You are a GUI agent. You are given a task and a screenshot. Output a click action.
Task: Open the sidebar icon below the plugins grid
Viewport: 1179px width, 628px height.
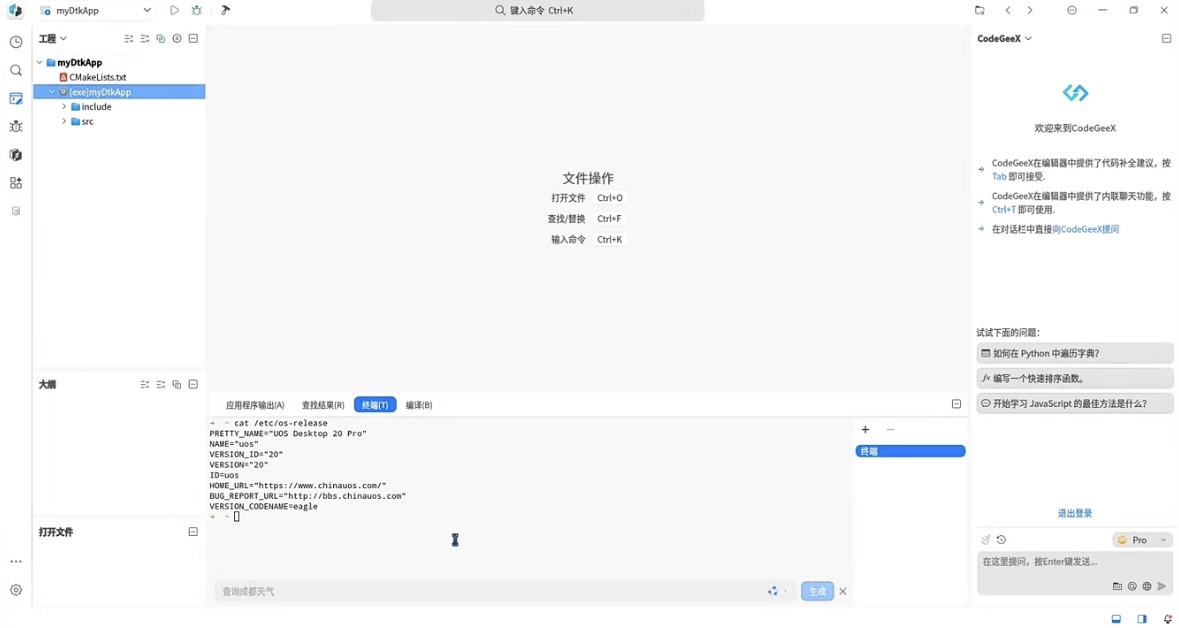(16, 211)
